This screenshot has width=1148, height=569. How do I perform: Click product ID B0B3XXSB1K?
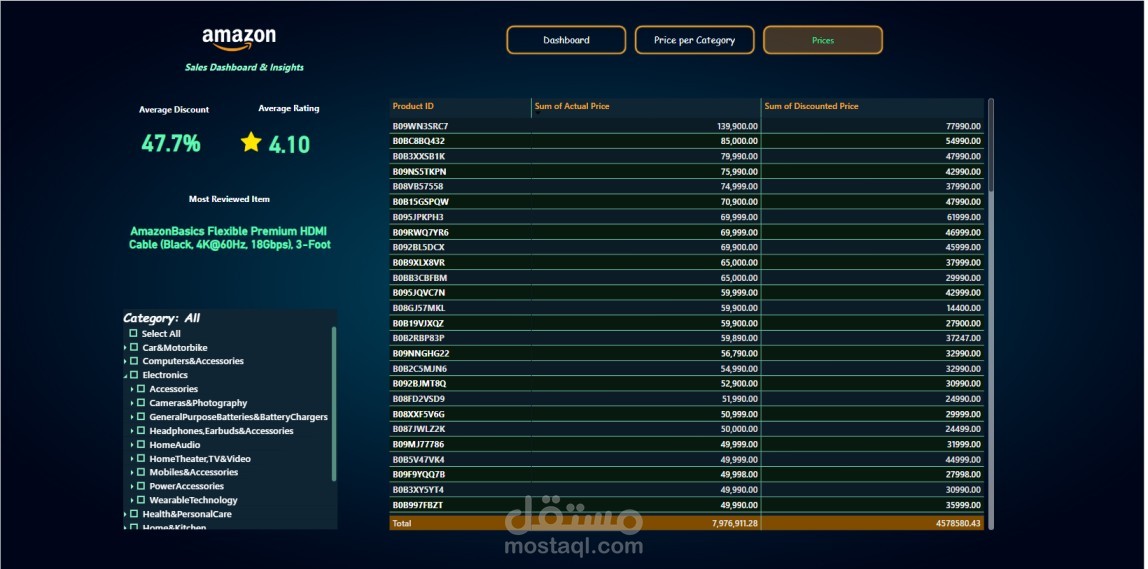tap(419, 156)
